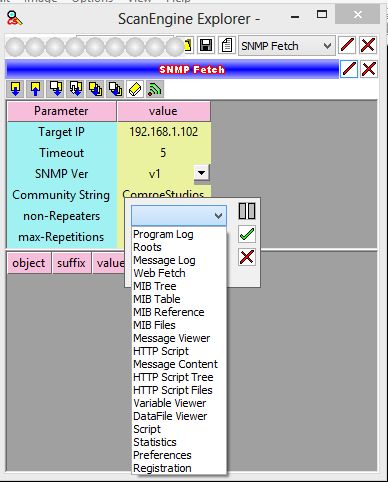Click the yellow stacked boxes copy icon
Viewport: 388px width, 482px height.
tap(95, 89)
